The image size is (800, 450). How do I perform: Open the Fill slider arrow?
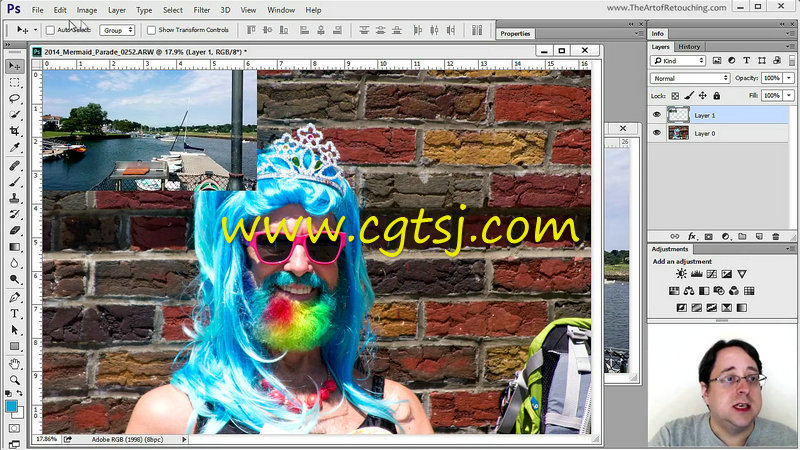pos(789,95)
